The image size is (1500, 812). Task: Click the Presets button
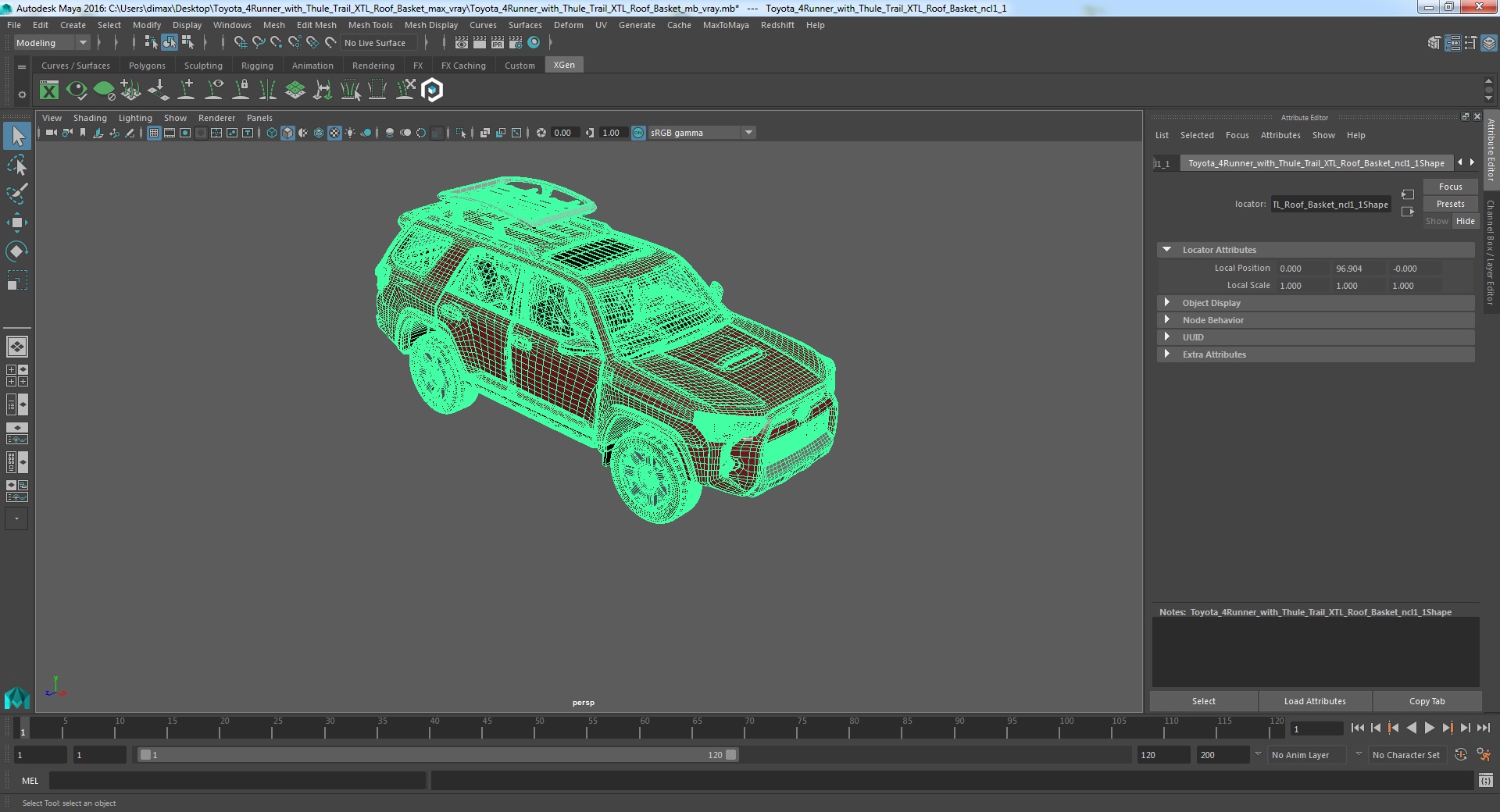(x=1450, y=204)
